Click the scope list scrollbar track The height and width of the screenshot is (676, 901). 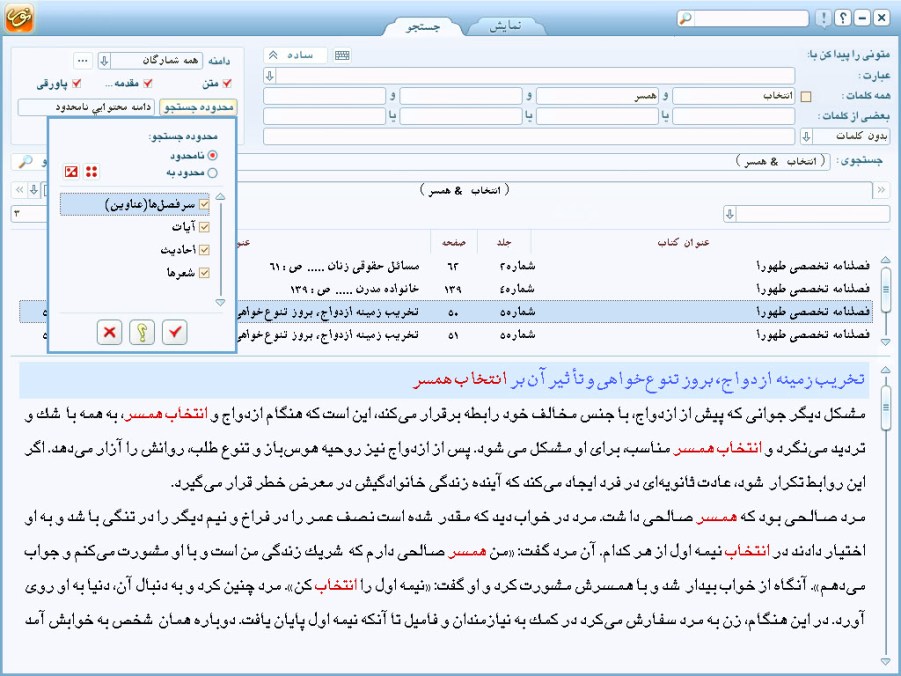(x=220, y=250)
